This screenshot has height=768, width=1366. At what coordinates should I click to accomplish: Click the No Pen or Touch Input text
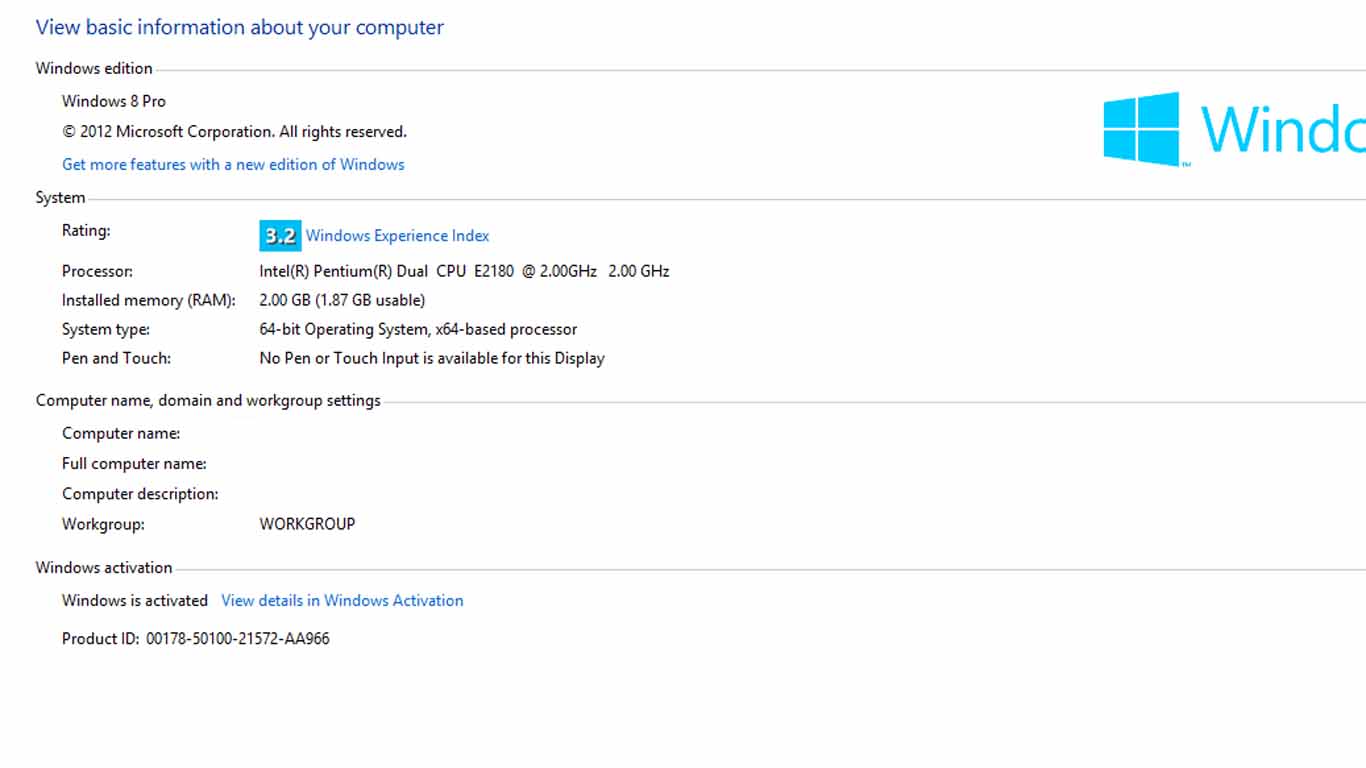pyautogui.click(x=432, y=358)
